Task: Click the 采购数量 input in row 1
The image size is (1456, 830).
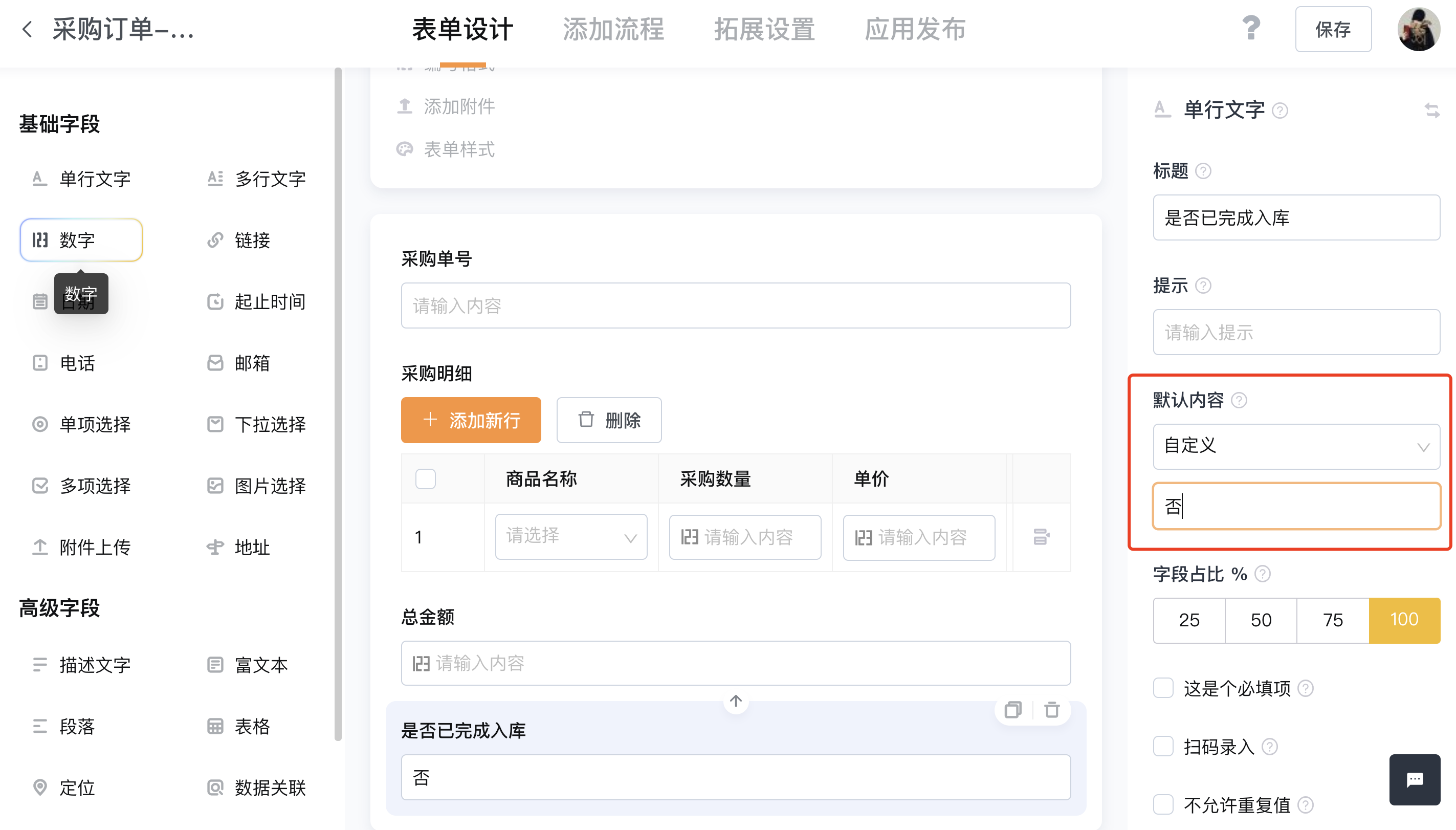Action: tap(745, 537)
